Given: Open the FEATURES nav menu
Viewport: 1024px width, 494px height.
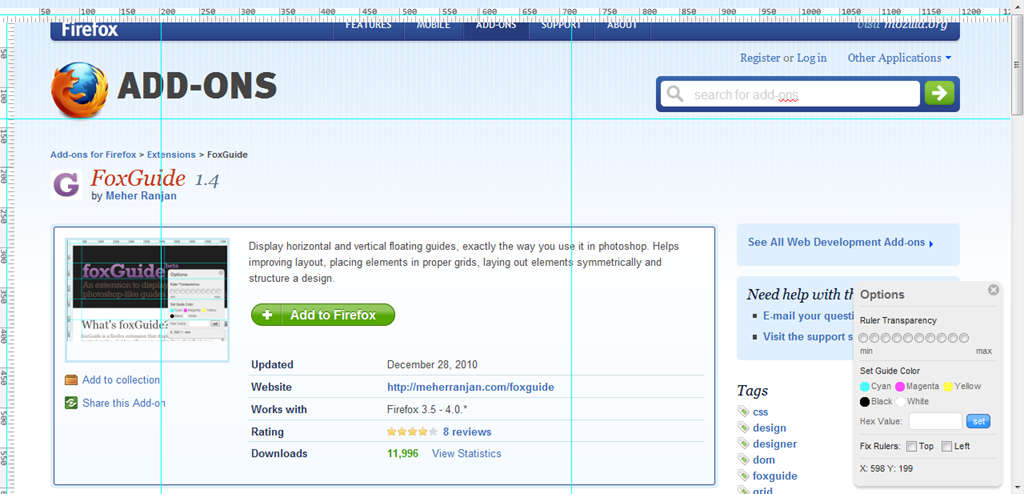Looking at the screenshot, I should [x=368, y=27].
